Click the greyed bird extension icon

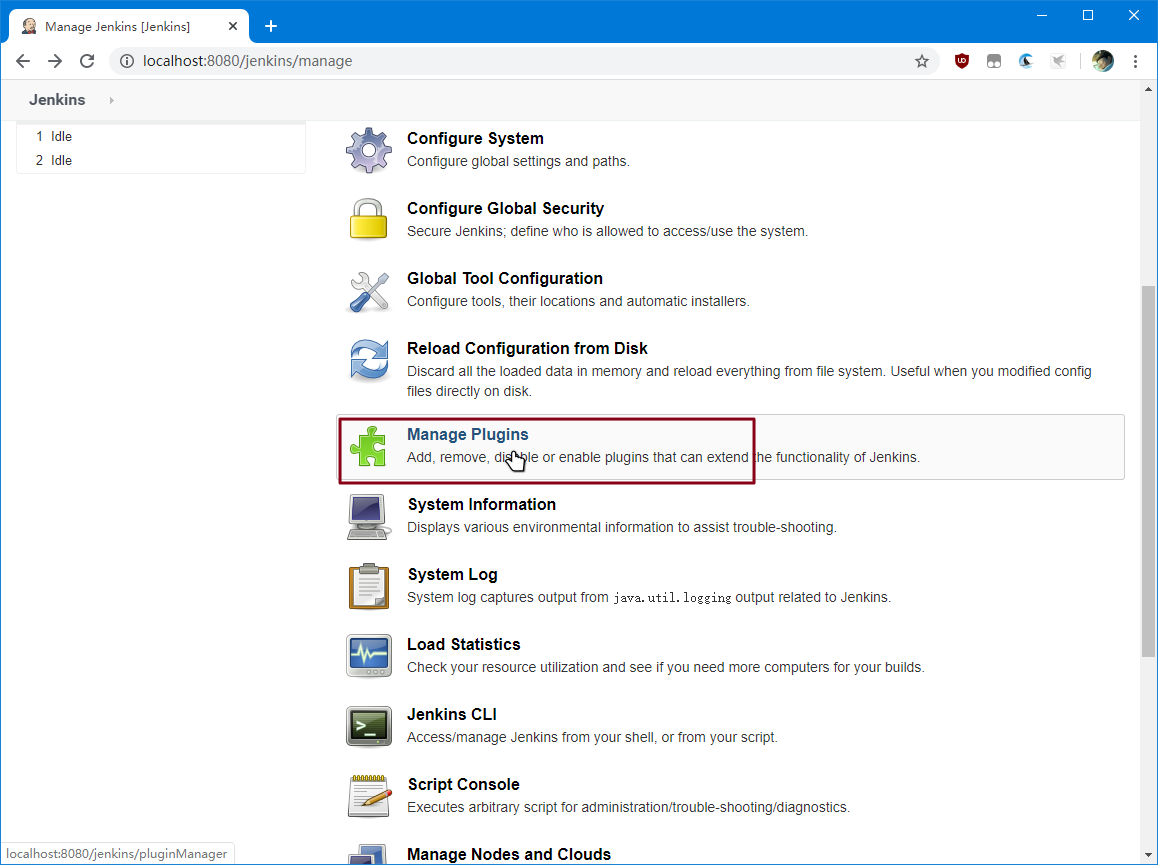click(1058, 61)
